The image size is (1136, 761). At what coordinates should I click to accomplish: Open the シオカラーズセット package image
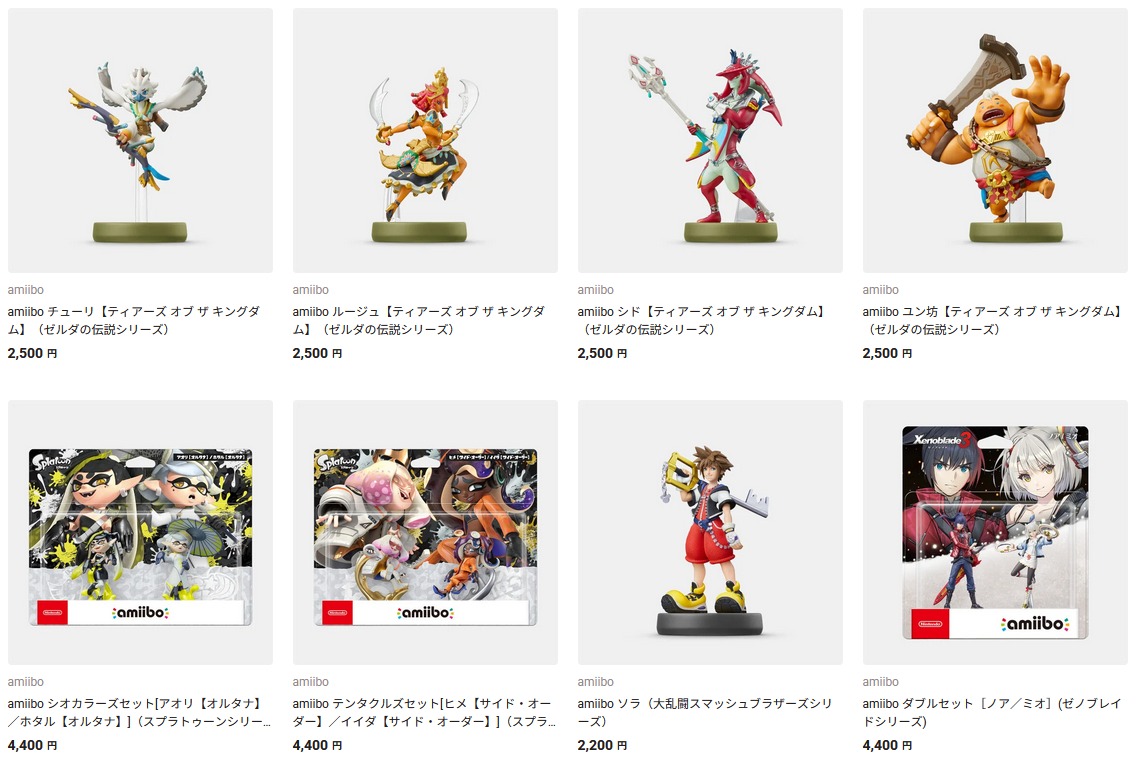tap(140, 533)
